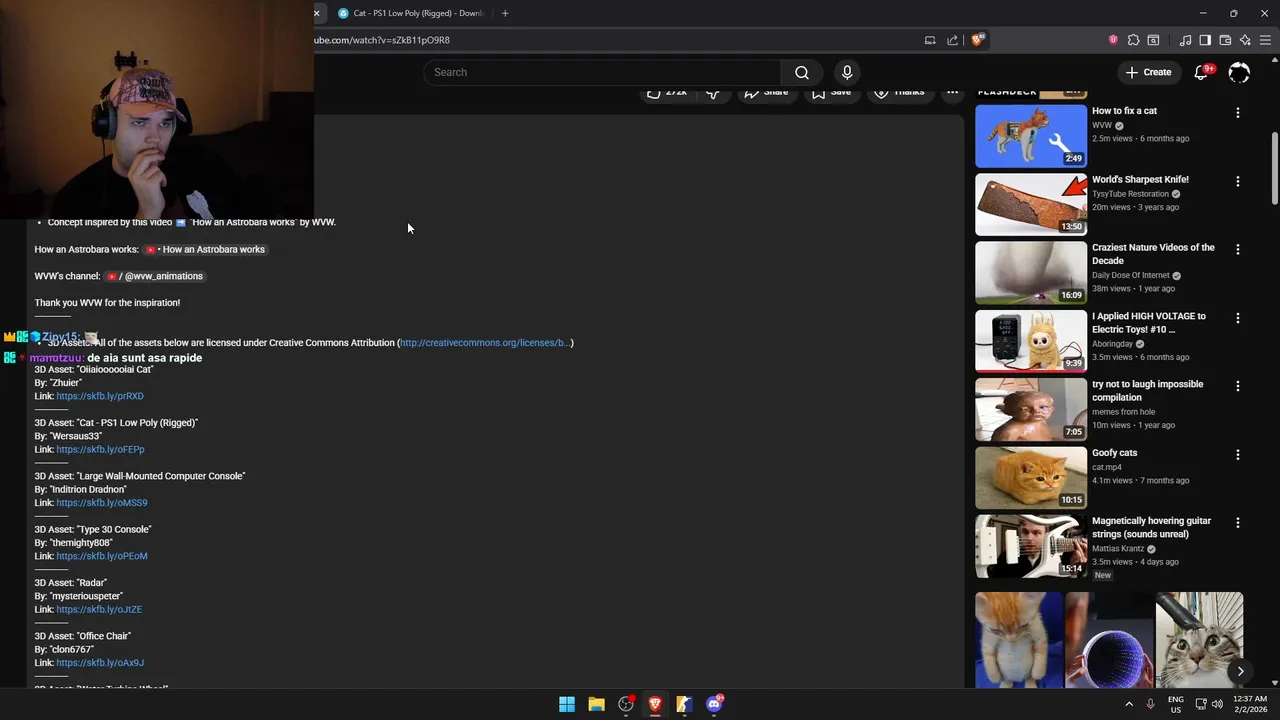The width and height of the screenshot is (1280, 720).
Task: Open Office Chair link skfb.ly/oAx9J
Action: pyautogui.click(x=100, y=663)
